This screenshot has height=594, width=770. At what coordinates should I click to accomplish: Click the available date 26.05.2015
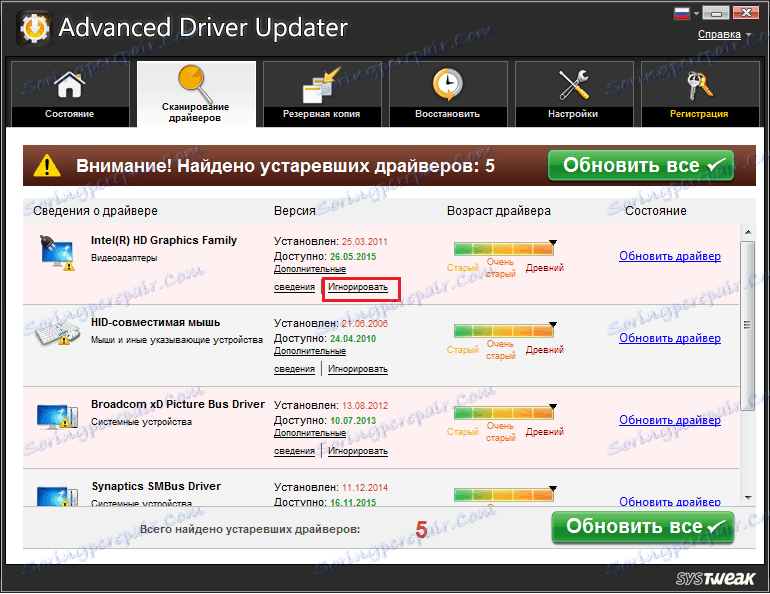[353, 257]
